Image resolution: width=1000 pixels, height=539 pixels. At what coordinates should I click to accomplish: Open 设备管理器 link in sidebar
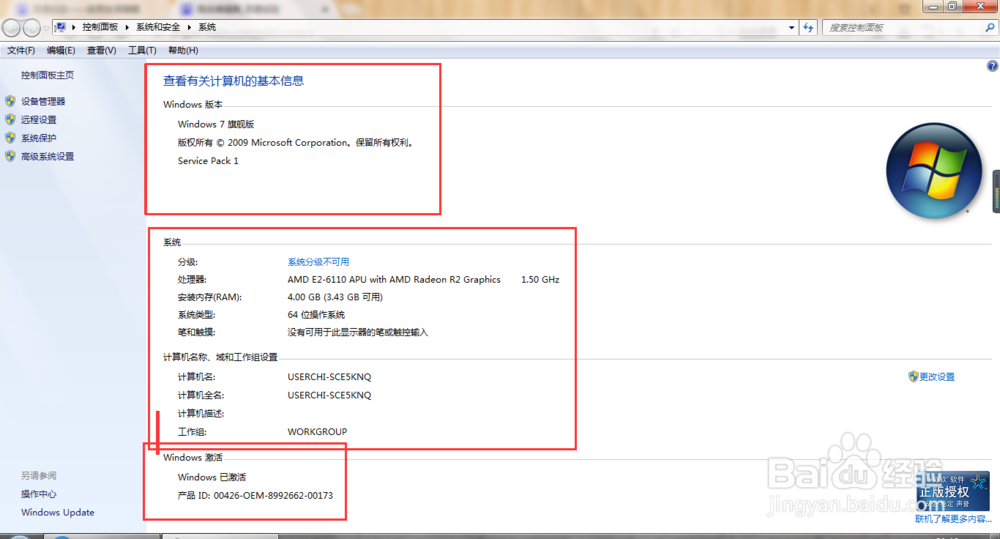click(43, 101)
